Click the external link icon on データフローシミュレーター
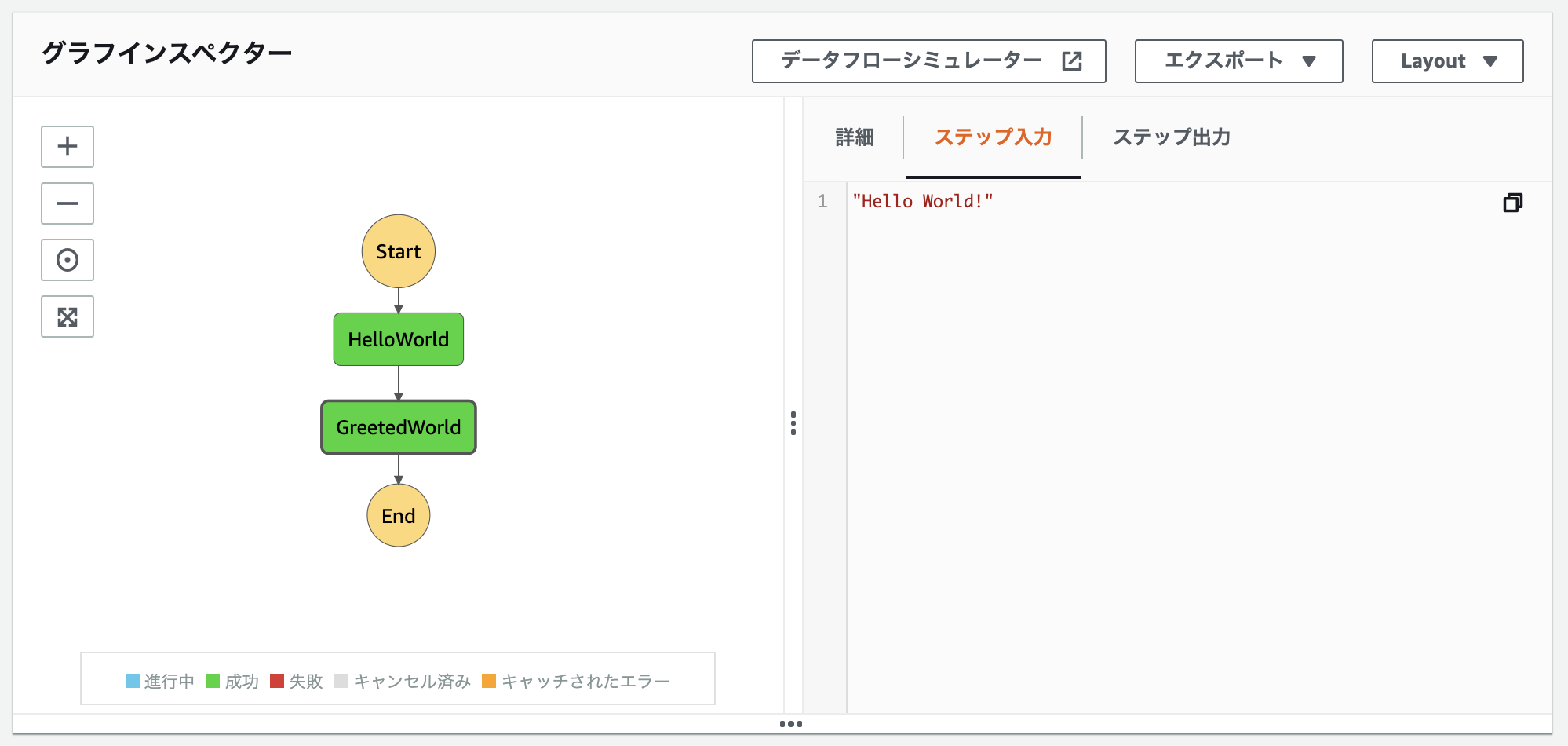Viewport: 1568px width, 746px height. point(1072,60)
